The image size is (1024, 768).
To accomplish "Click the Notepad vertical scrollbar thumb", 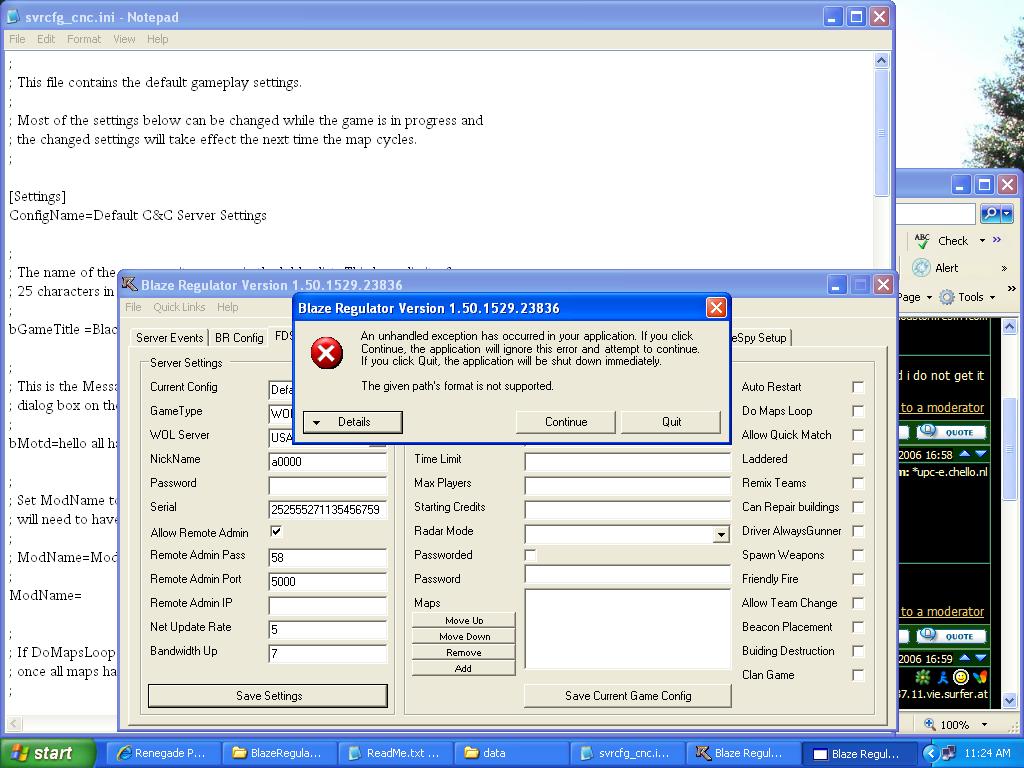I will point(881,132).
